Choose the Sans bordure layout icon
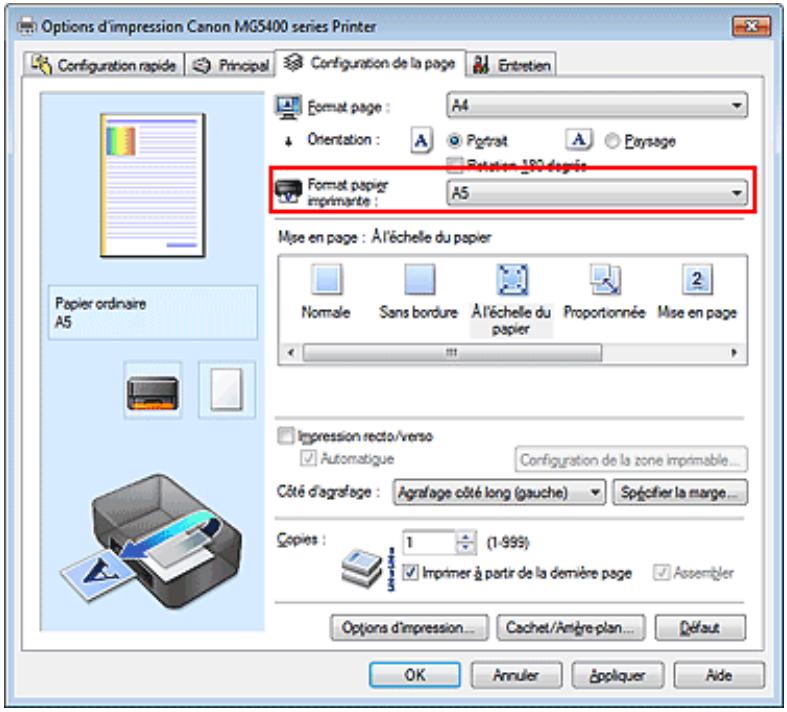The image size is (787, 712). pos(419,279)
